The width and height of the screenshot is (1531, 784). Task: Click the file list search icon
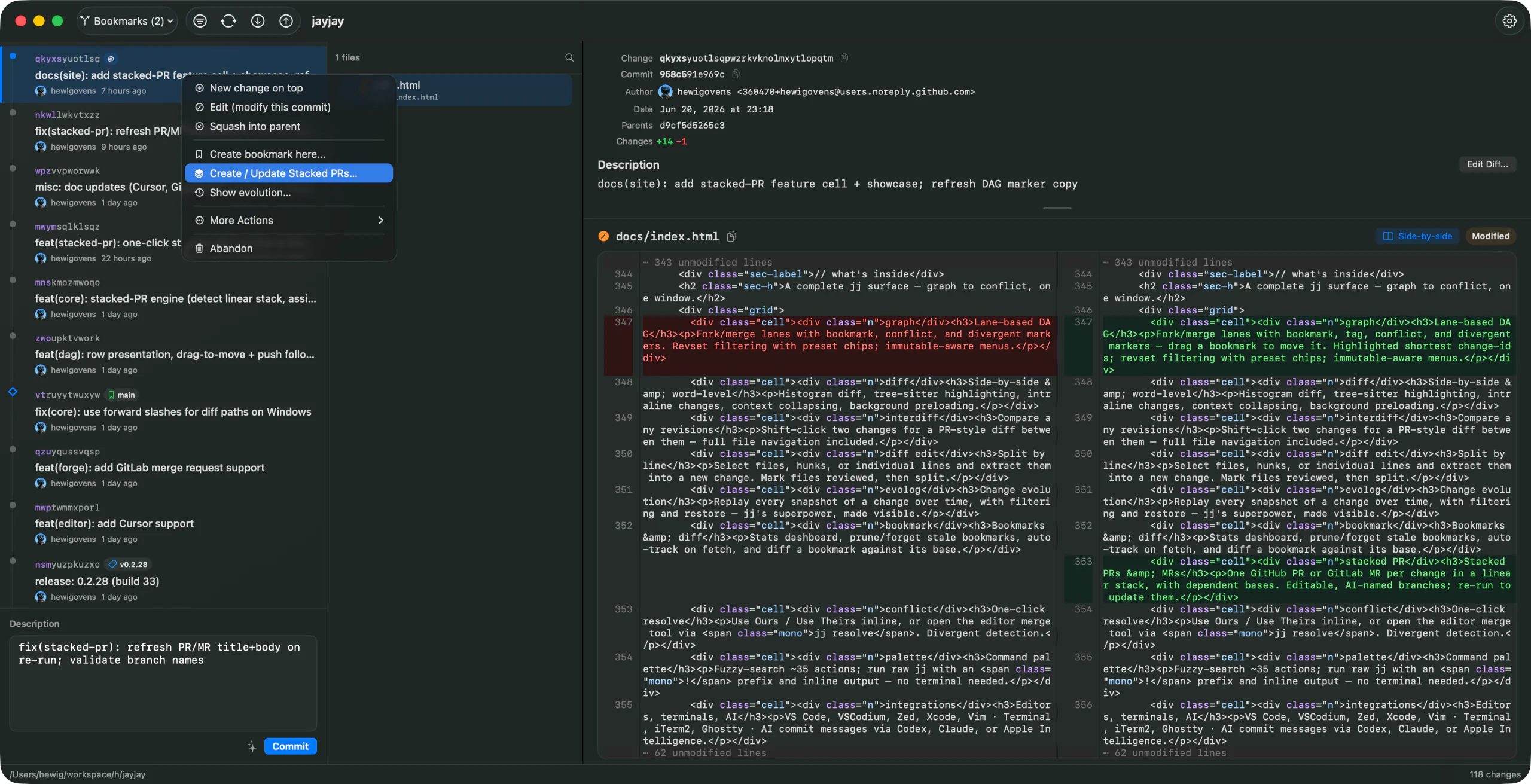tap(569, 57)
